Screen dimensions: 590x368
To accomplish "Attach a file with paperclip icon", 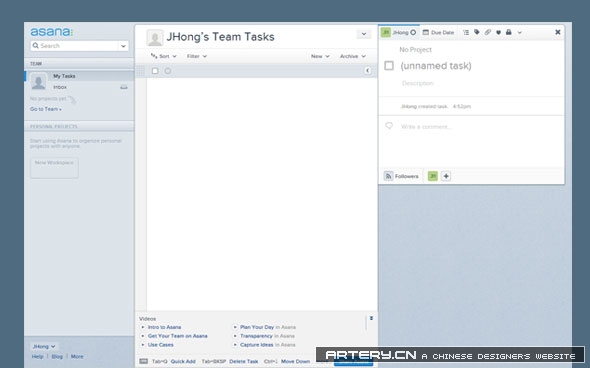I will pos(488,32).
